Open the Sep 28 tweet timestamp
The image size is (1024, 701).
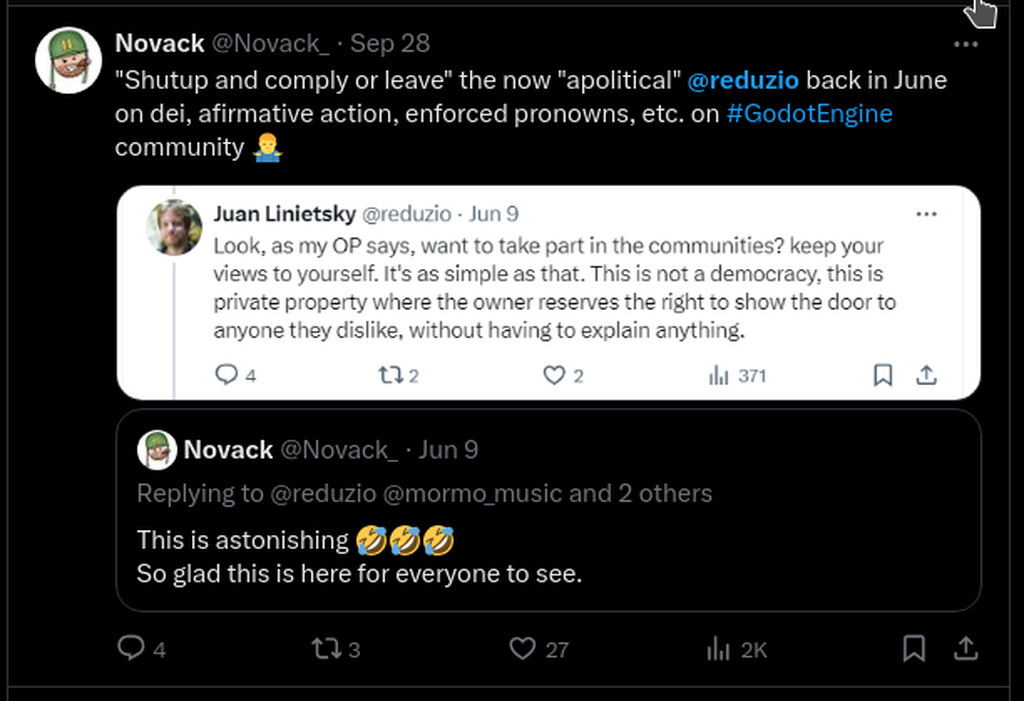(390, 44)
